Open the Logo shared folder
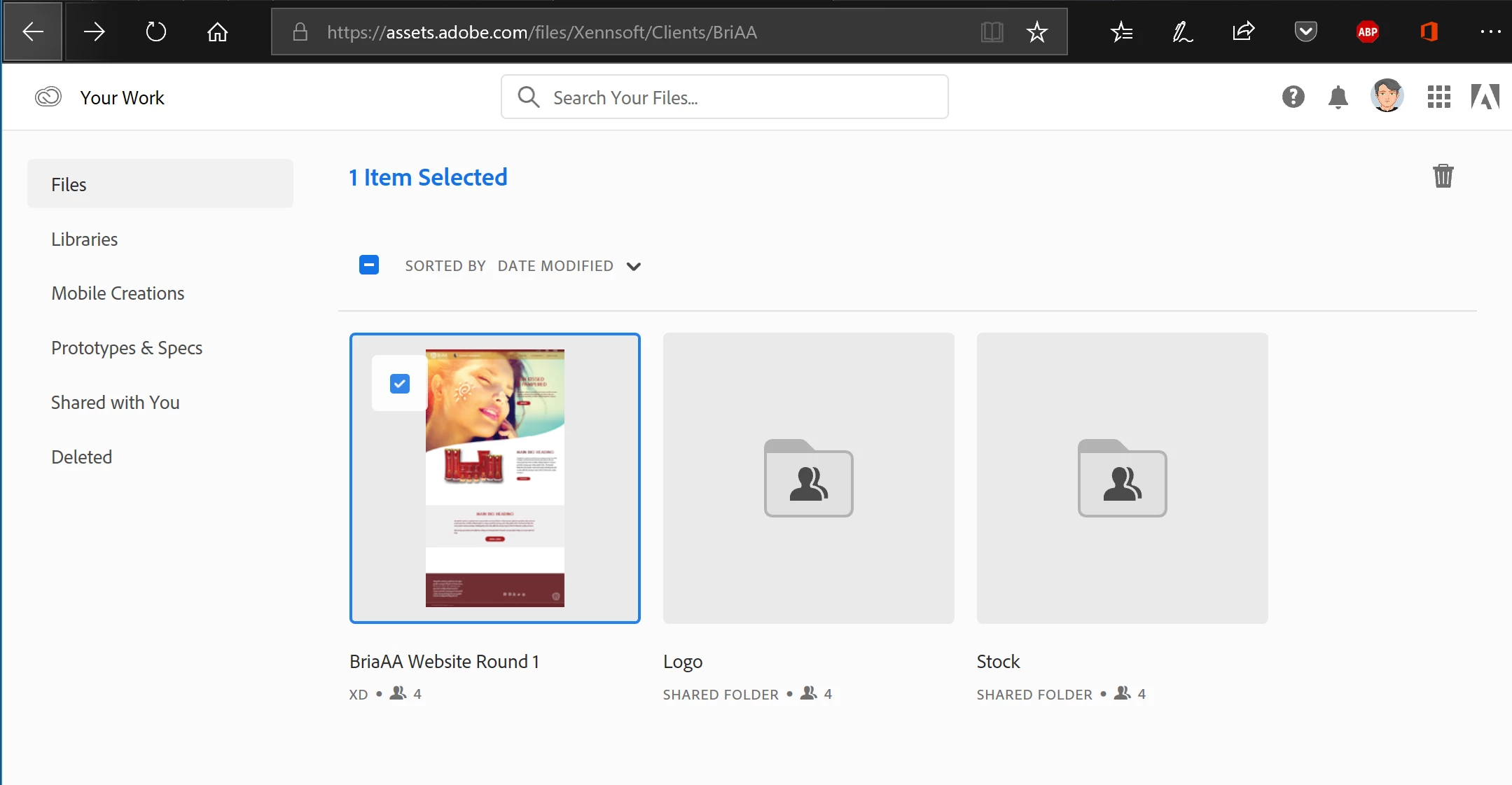The image size is (1512, 785). pyautogui.click(x=808, y=478)
